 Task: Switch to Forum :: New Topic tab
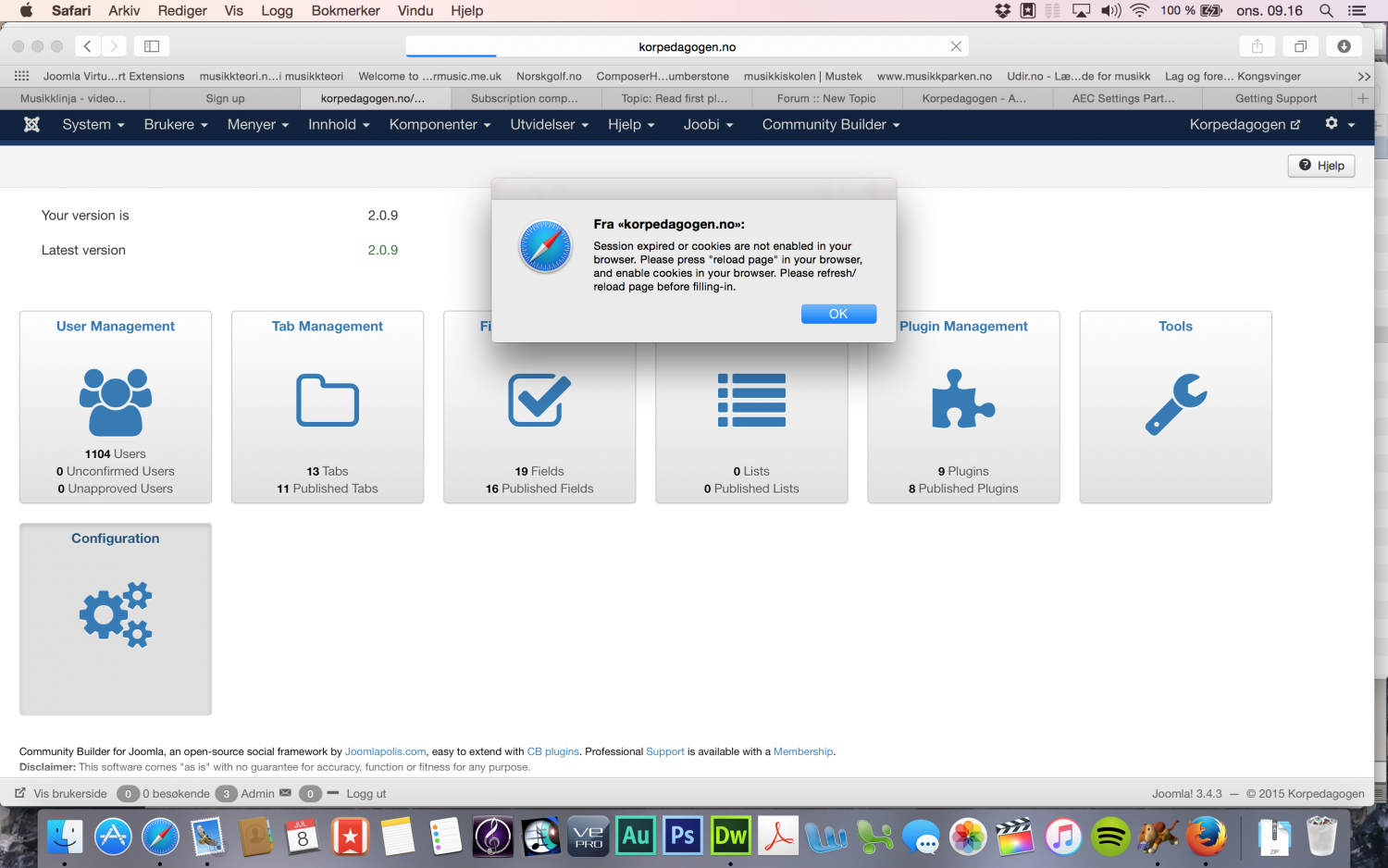[826, 98]
